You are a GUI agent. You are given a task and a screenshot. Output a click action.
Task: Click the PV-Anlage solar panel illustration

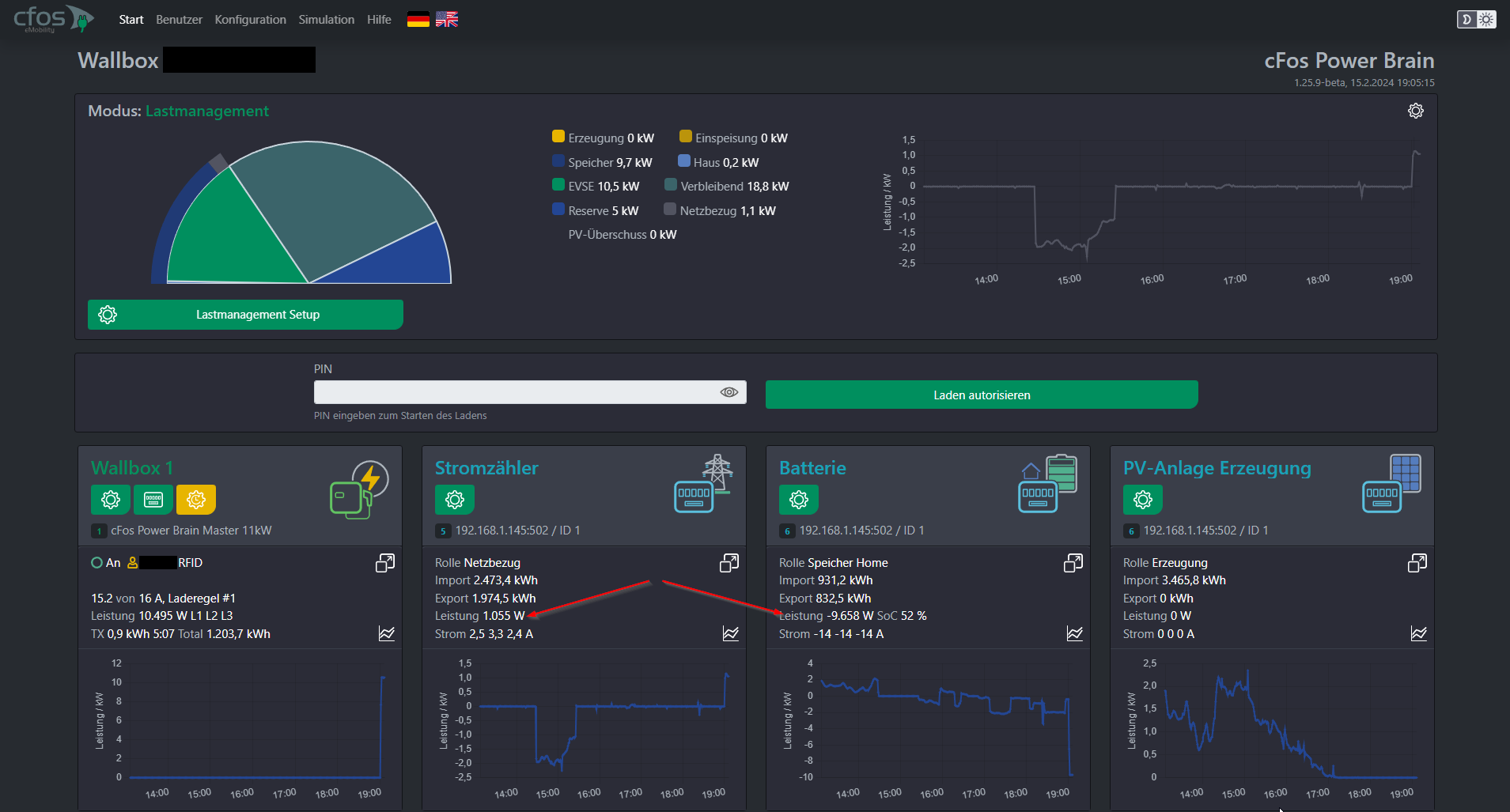(1391, 483)
